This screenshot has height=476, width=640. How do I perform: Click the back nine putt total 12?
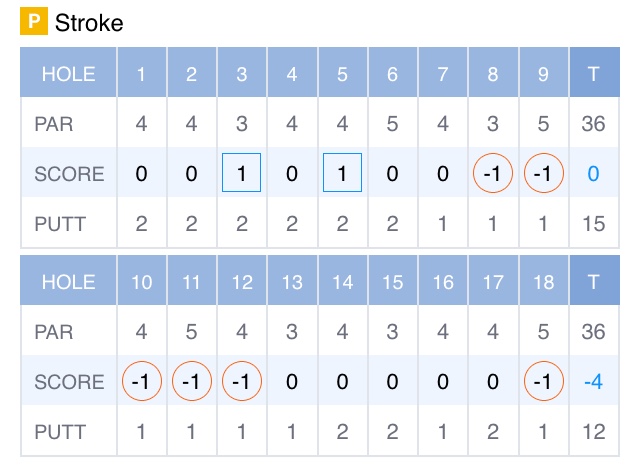tap(594, 432)
